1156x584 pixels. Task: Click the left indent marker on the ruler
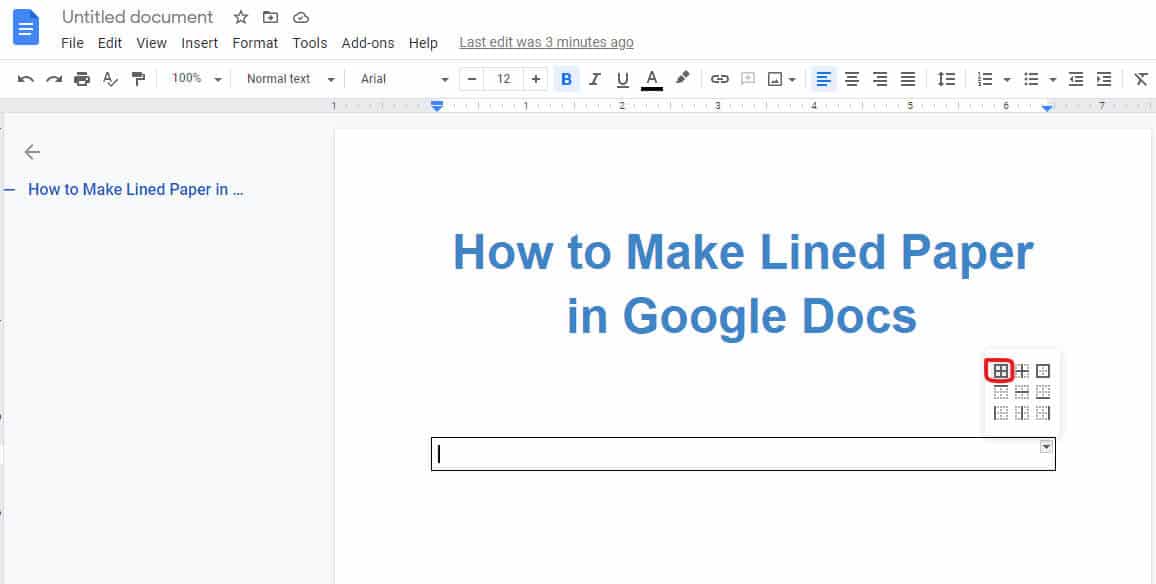437,106
